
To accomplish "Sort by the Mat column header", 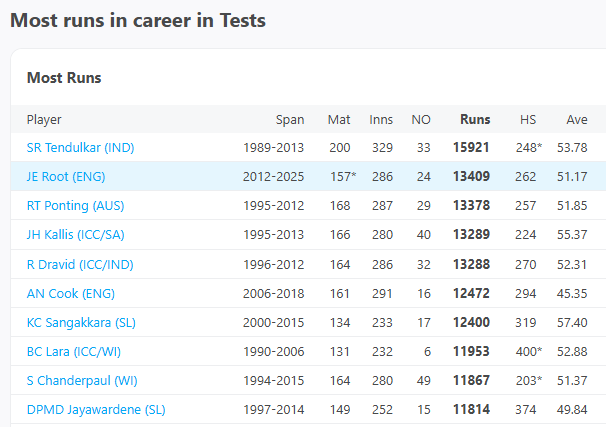I will click(339, 120).
